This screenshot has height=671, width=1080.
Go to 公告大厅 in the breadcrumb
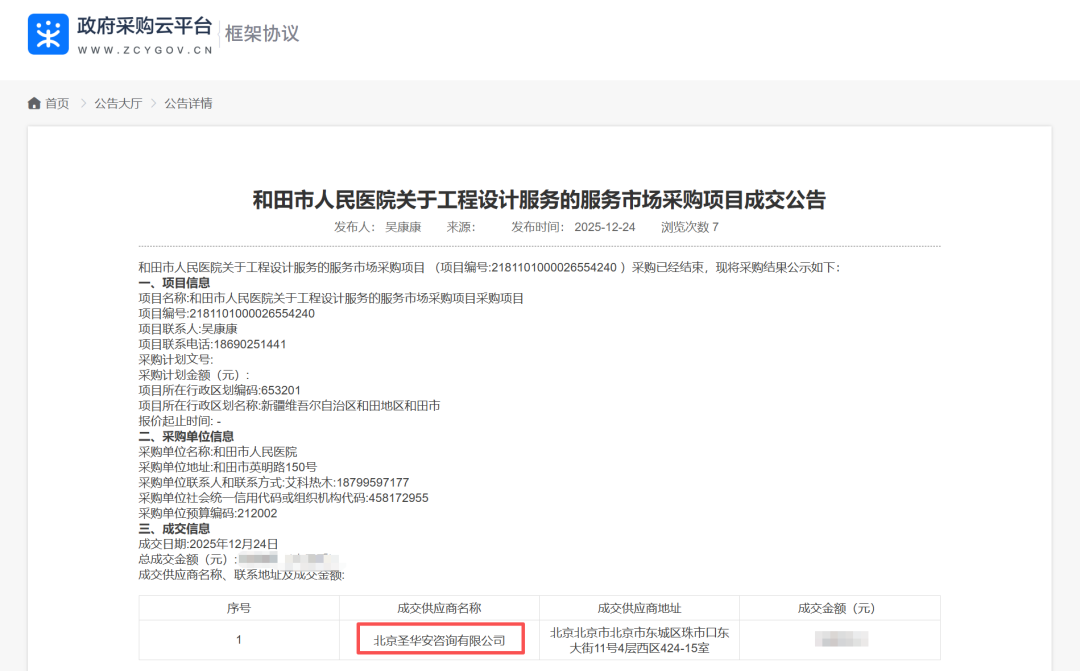[118, 104]
